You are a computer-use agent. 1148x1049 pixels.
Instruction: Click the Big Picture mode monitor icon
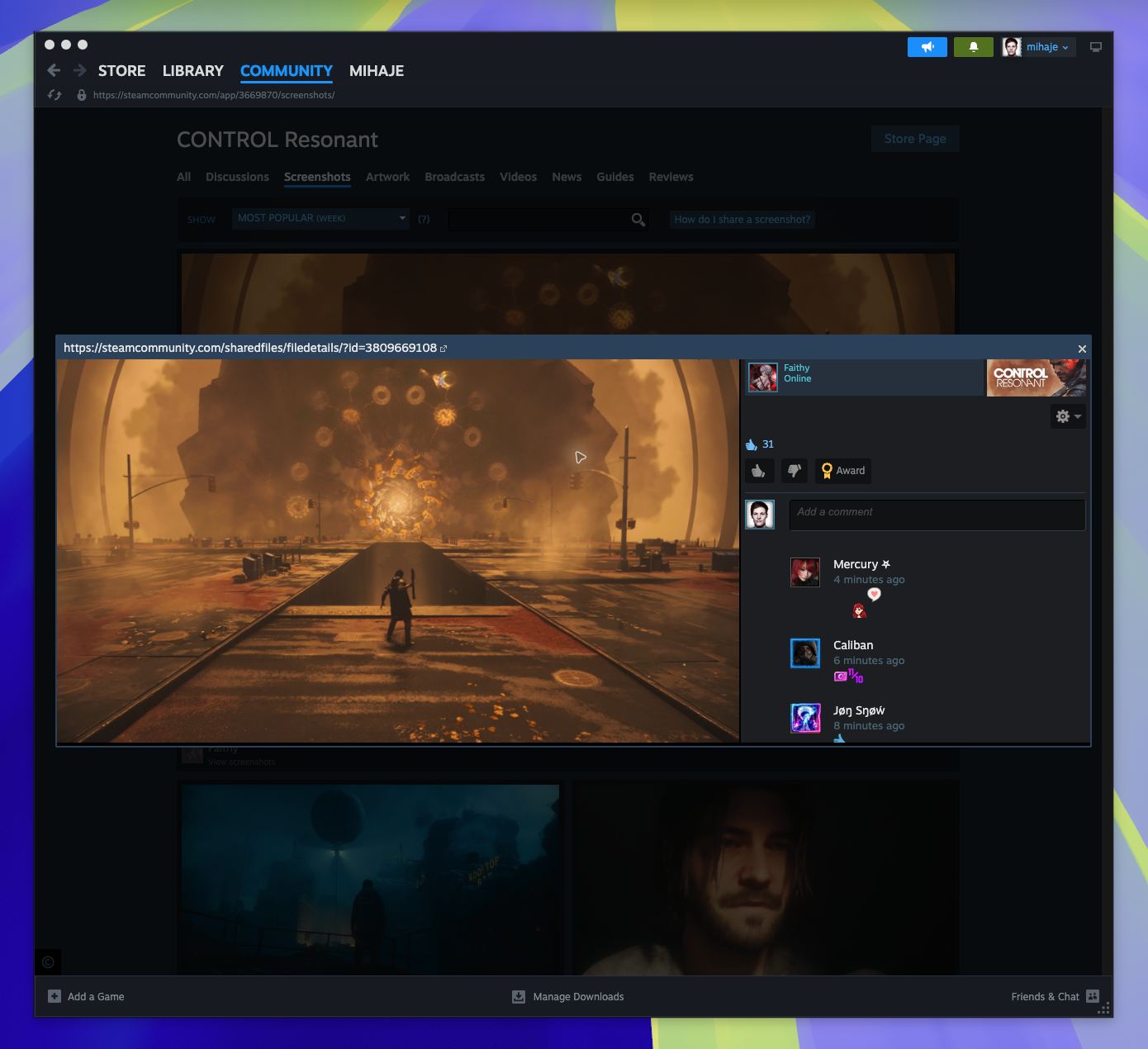pyautogui.click(x=1096, y=47)
